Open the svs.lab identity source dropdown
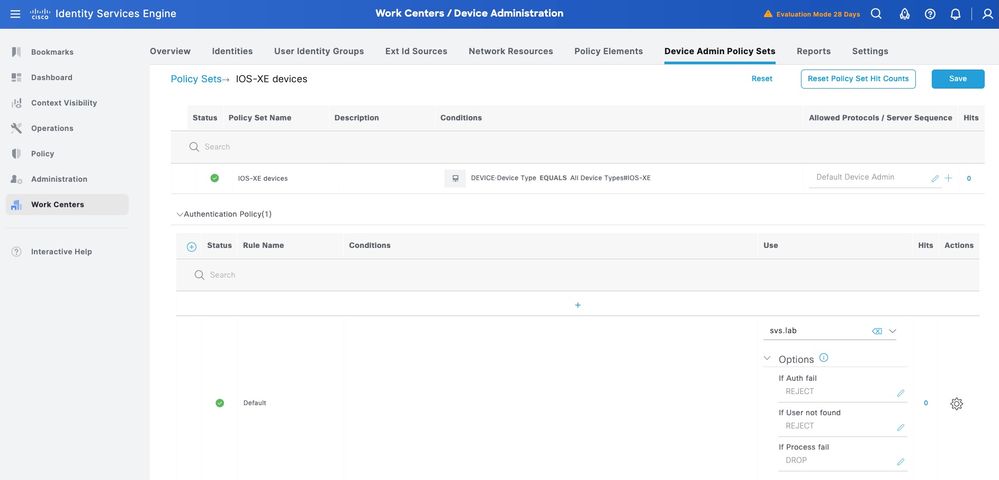The height and width of the screenshot is (480, 999). [x=893, y=331]
